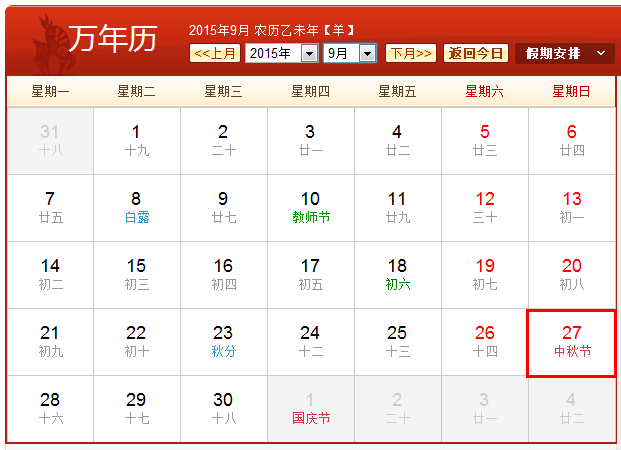Click the 2015年9月 农历乙未年 title text
Screen dimensions: 621x450
click(271, 30)
